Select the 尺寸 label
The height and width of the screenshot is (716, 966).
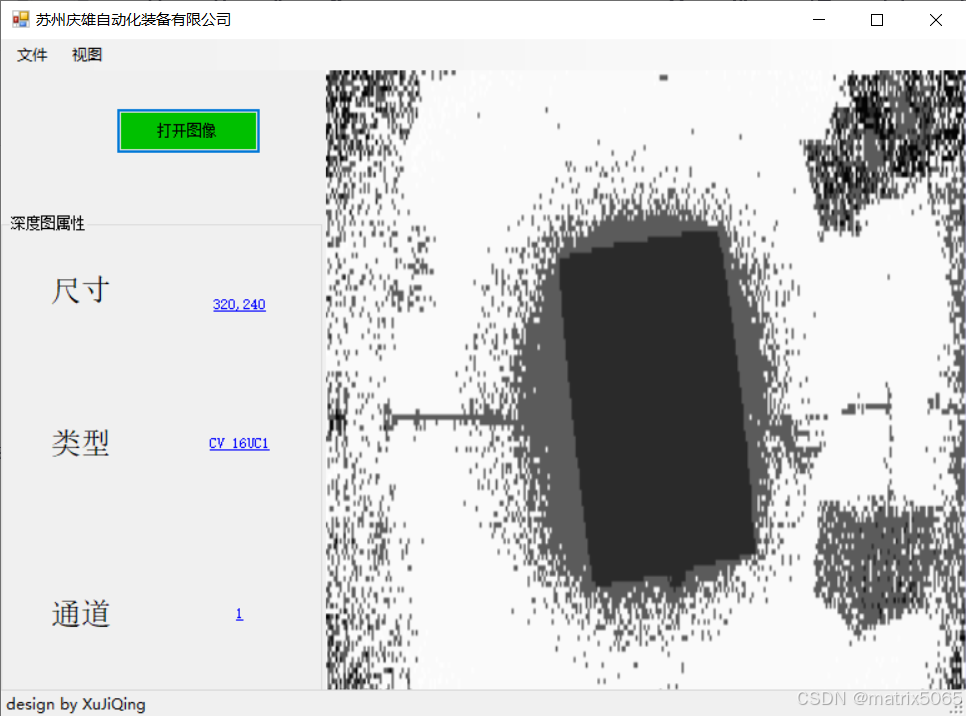pos(81,290)
